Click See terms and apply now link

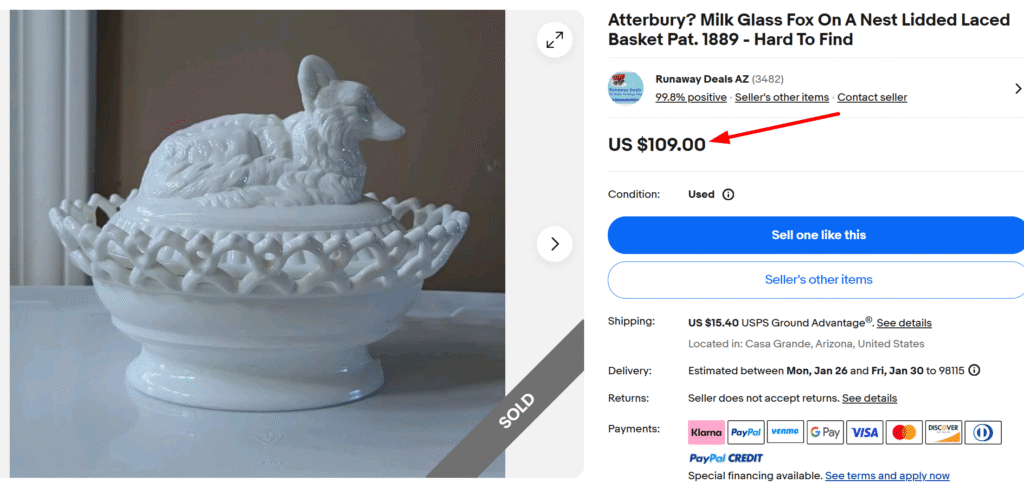point(887,476)
